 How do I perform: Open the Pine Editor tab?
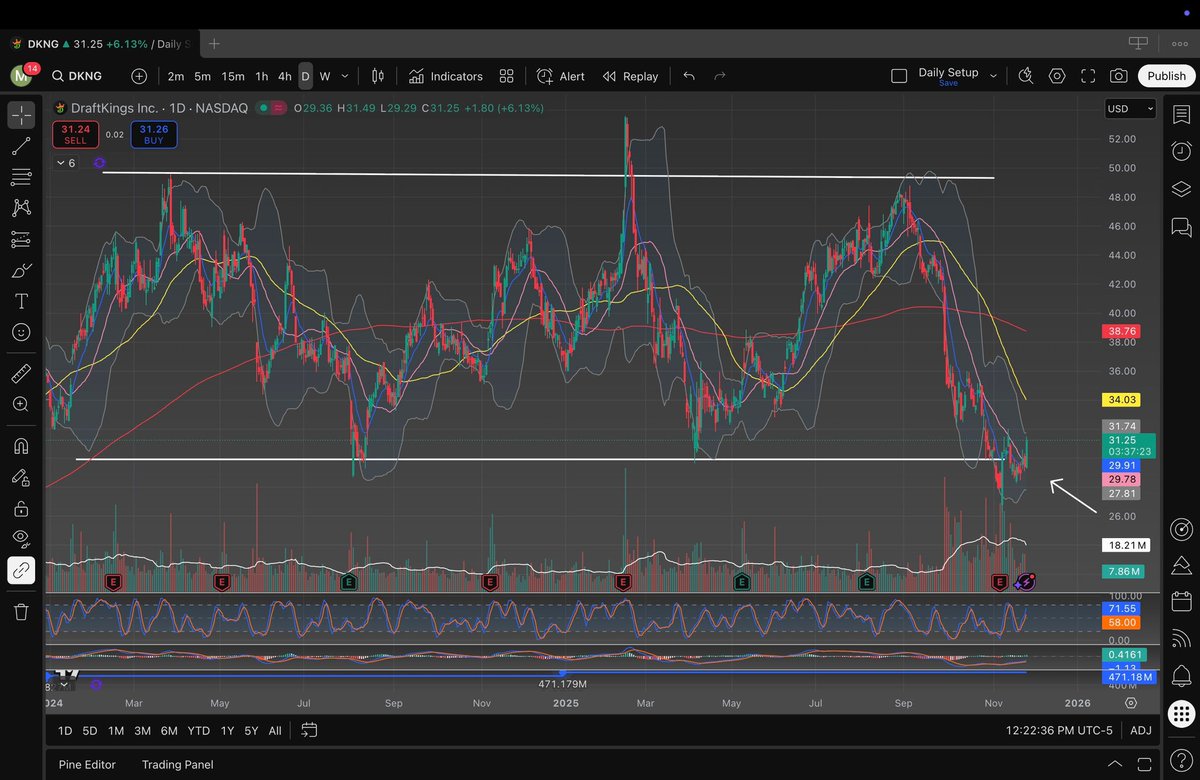coord(87,764)
